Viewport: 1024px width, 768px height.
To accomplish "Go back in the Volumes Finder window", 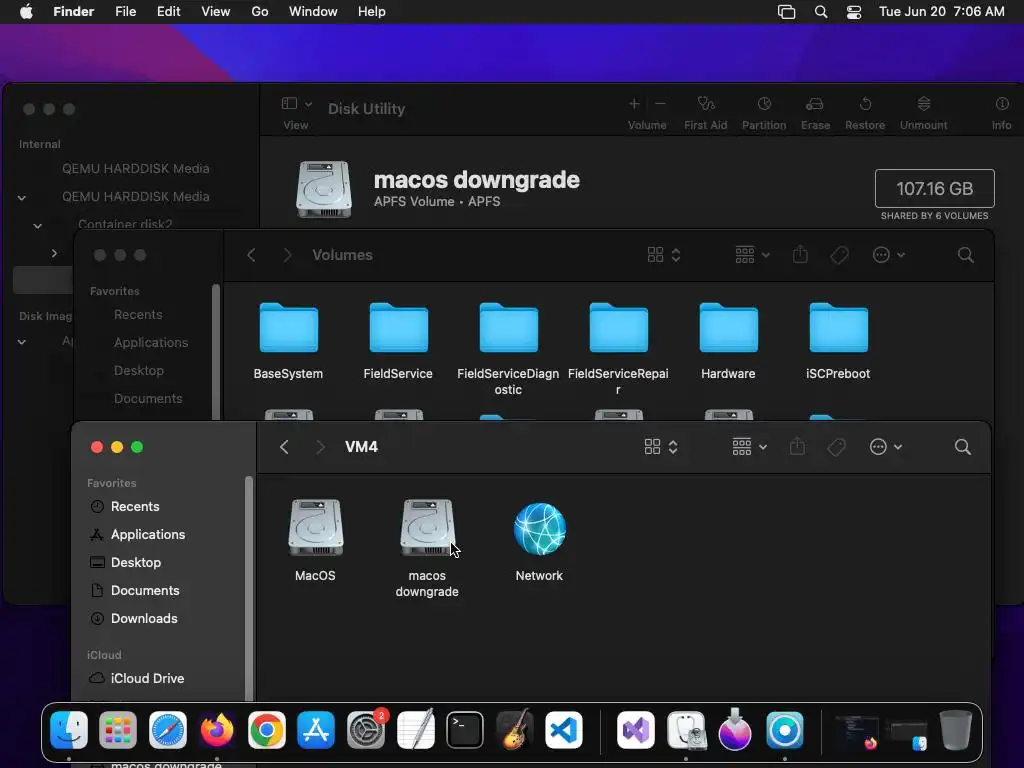I will pos(251,255).
